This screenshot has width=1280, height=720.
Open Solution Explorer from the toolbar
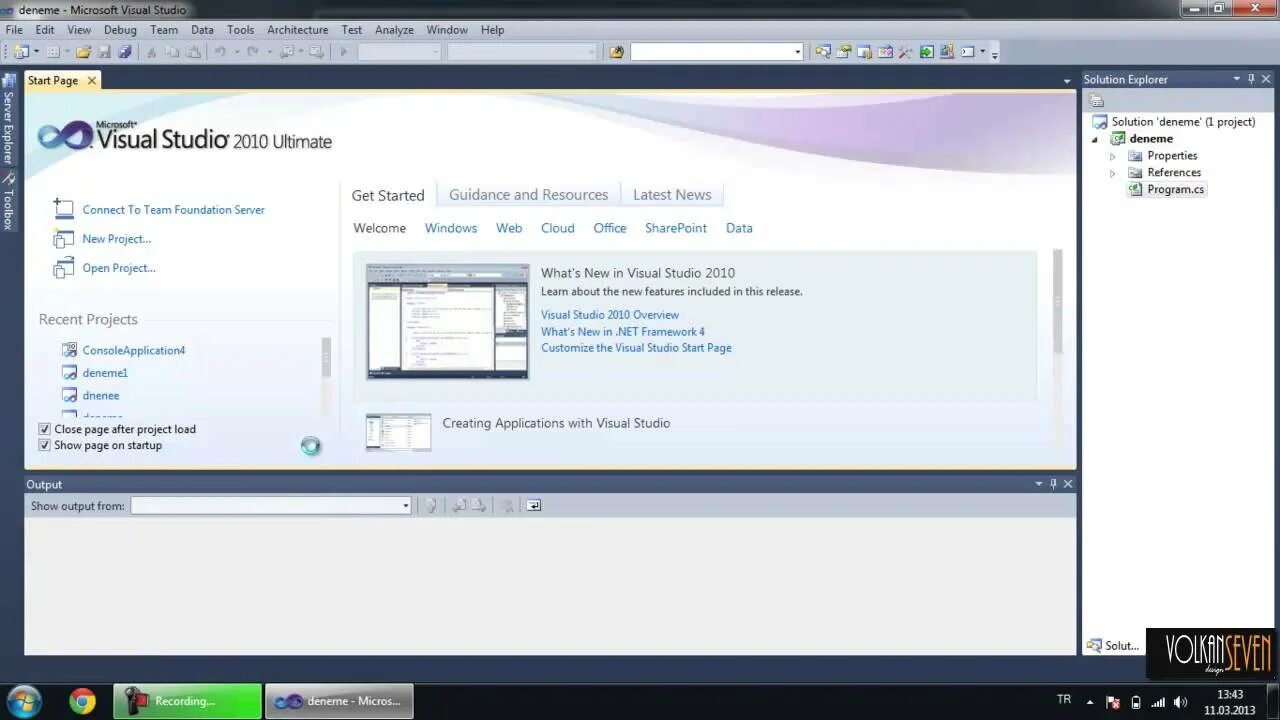pos(822,52)
